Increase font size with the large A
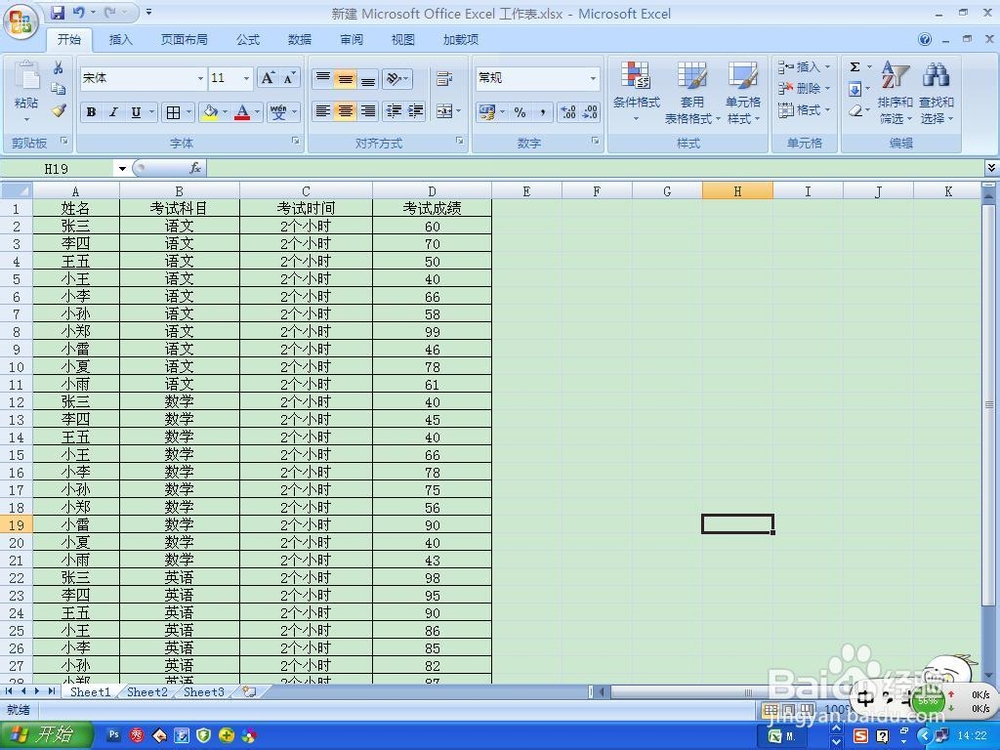This screenshot has height=750, width=1000. [x=268, y=78]
